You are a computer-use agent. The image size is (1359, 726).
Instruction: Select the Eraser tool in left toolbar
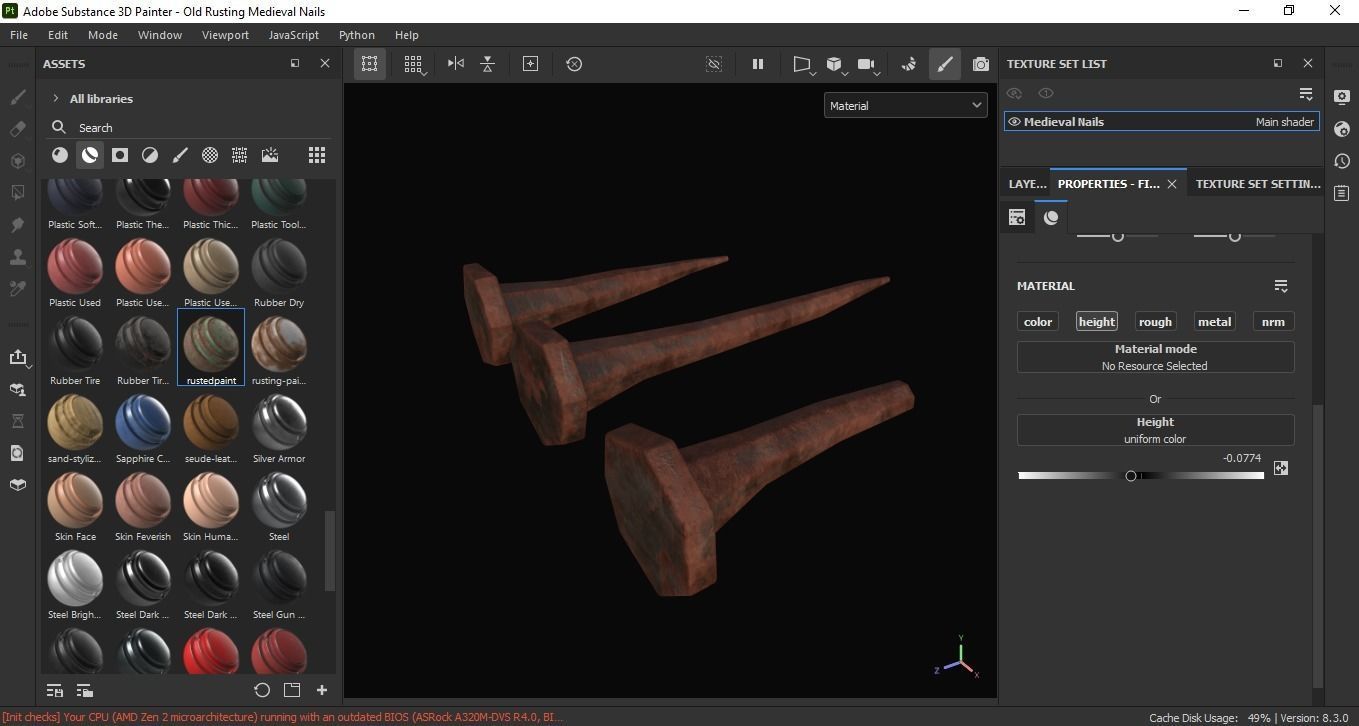point(17,129)
